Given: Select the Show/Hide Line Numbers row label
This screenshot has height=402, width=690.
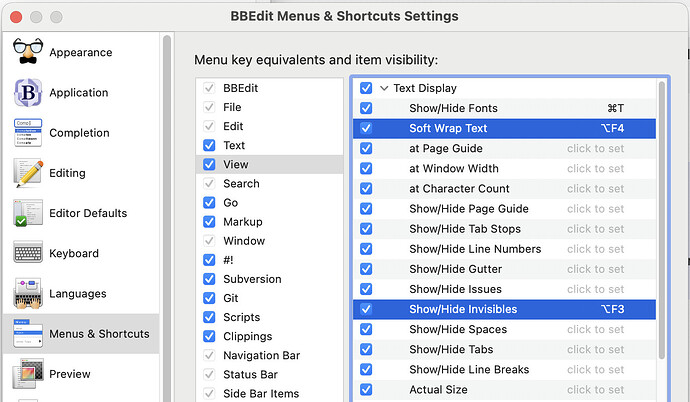Looking at the screenshot, I should (x=475, y=249).
